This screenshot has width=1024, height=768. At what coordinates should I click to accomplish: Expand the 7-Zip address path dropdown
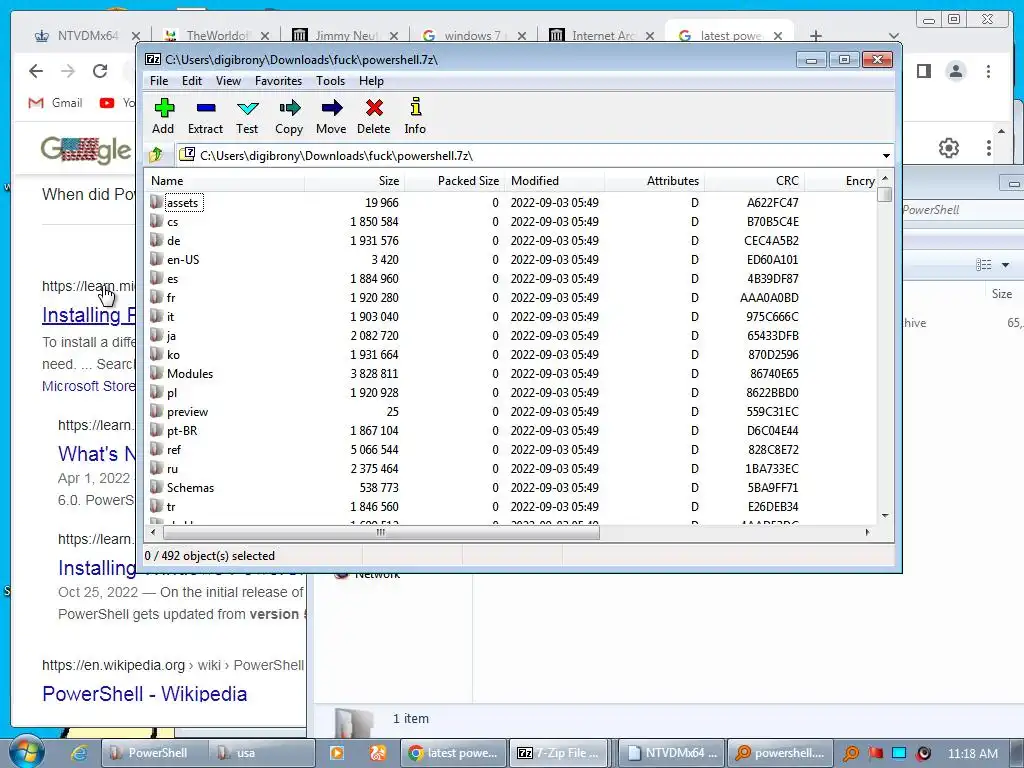[x=886, y=155]
